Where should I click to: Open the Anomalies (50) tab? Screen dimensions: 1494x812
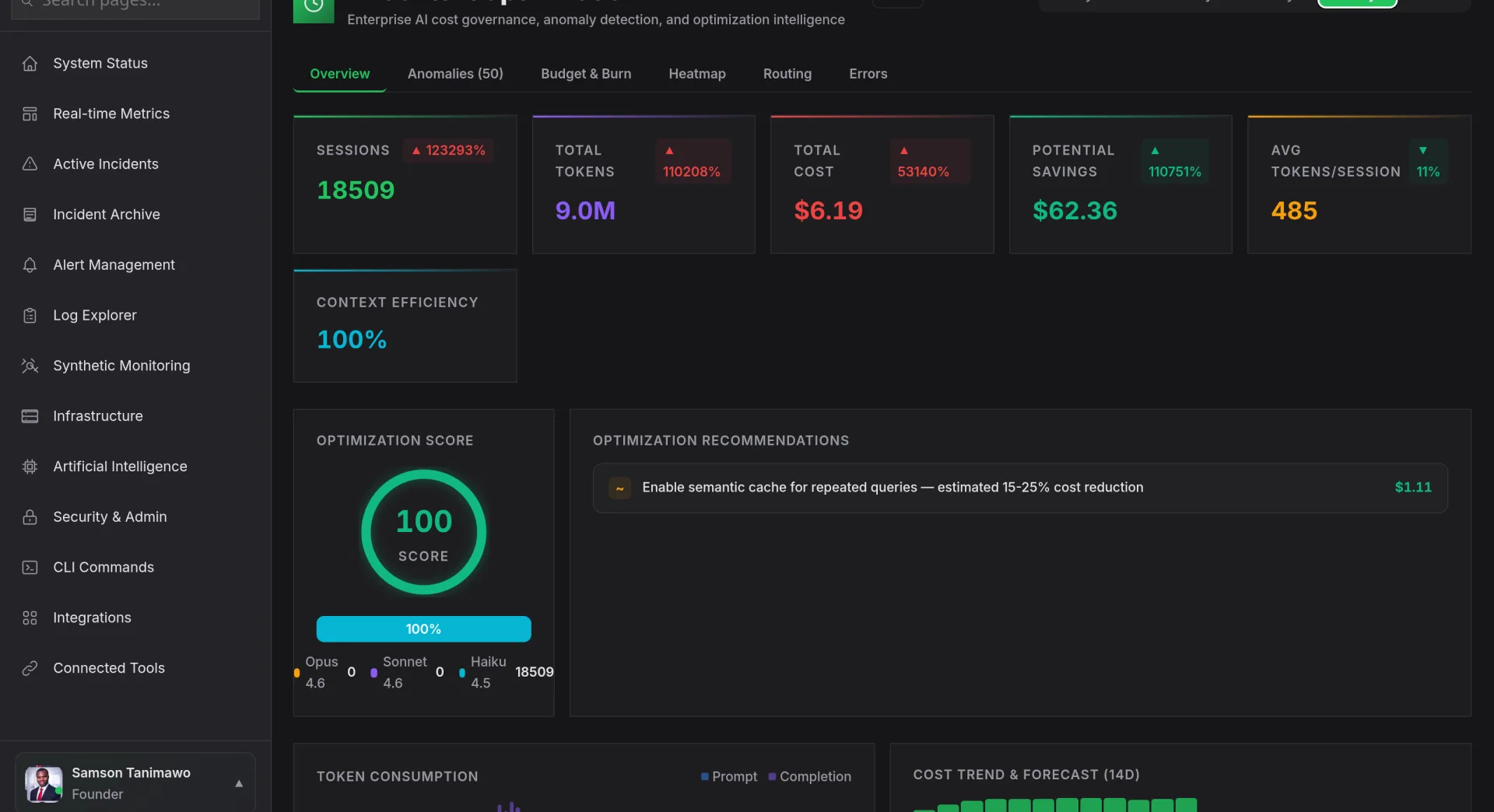[x=455, y=74]
